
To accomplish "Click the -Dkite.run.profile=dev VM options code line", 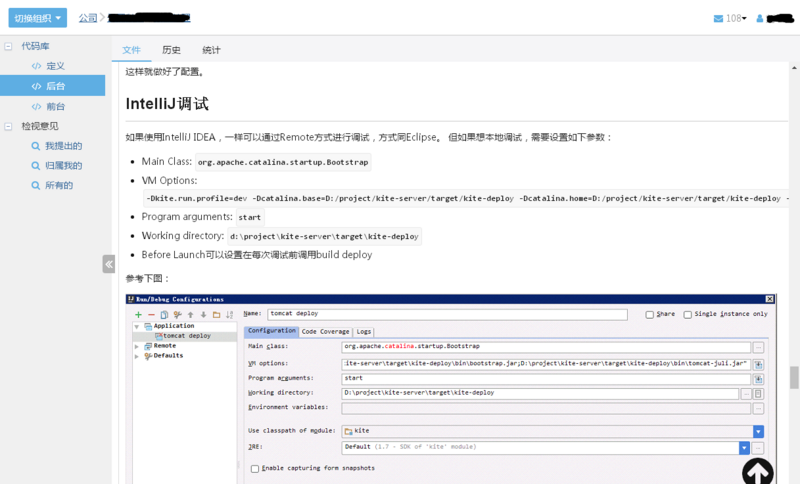I will click(466, 198).
